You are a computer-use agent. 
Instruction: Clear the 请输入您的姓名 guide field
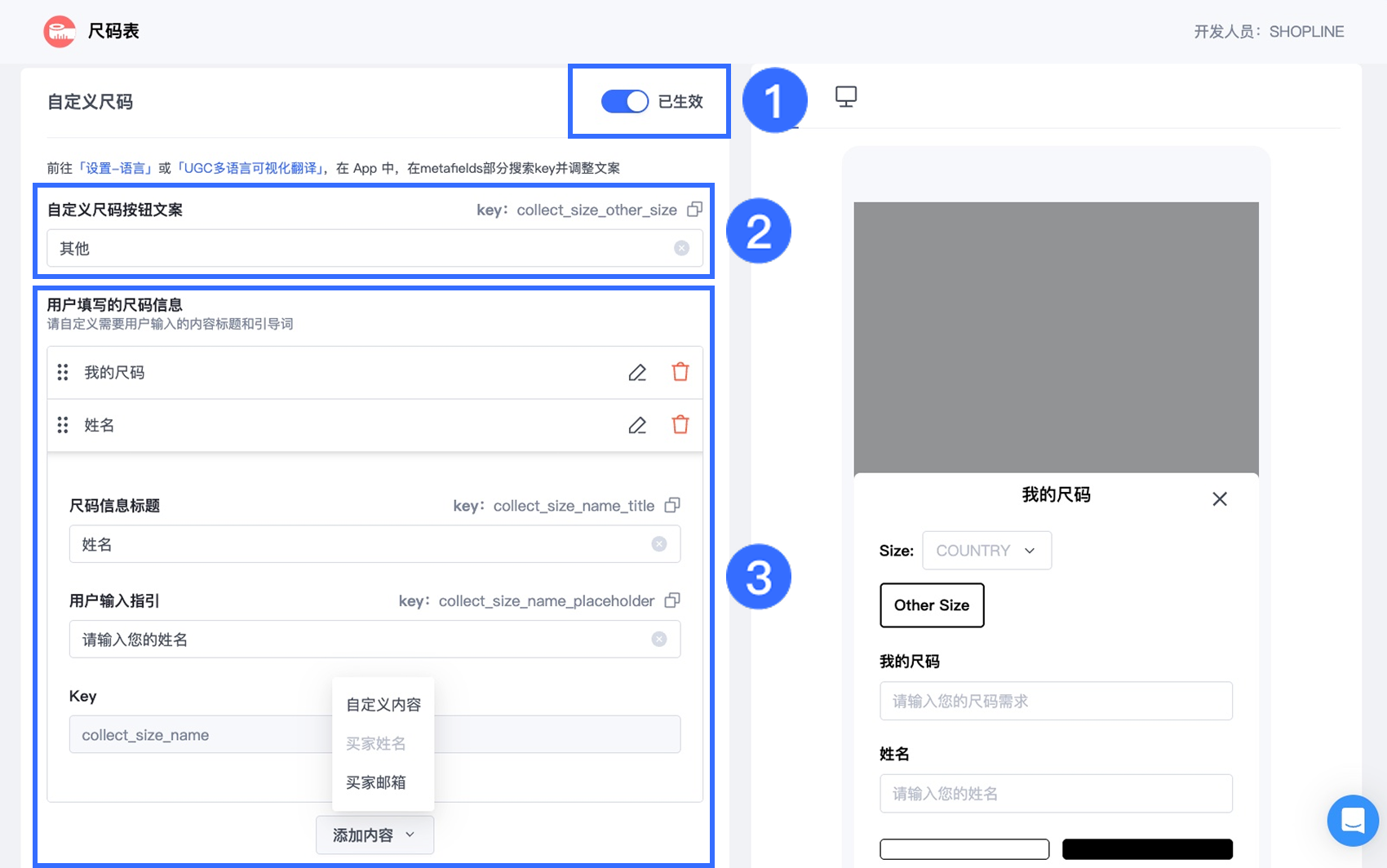point(659,639)
